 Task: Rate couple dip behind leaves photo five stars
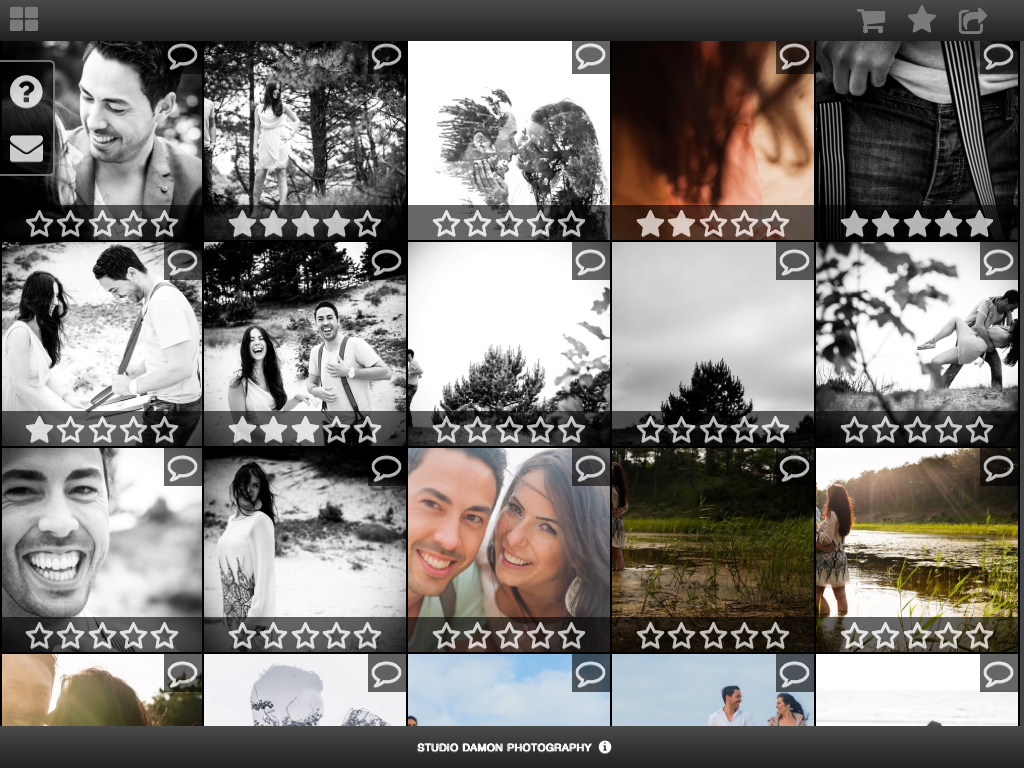click(x=980, y=430)
